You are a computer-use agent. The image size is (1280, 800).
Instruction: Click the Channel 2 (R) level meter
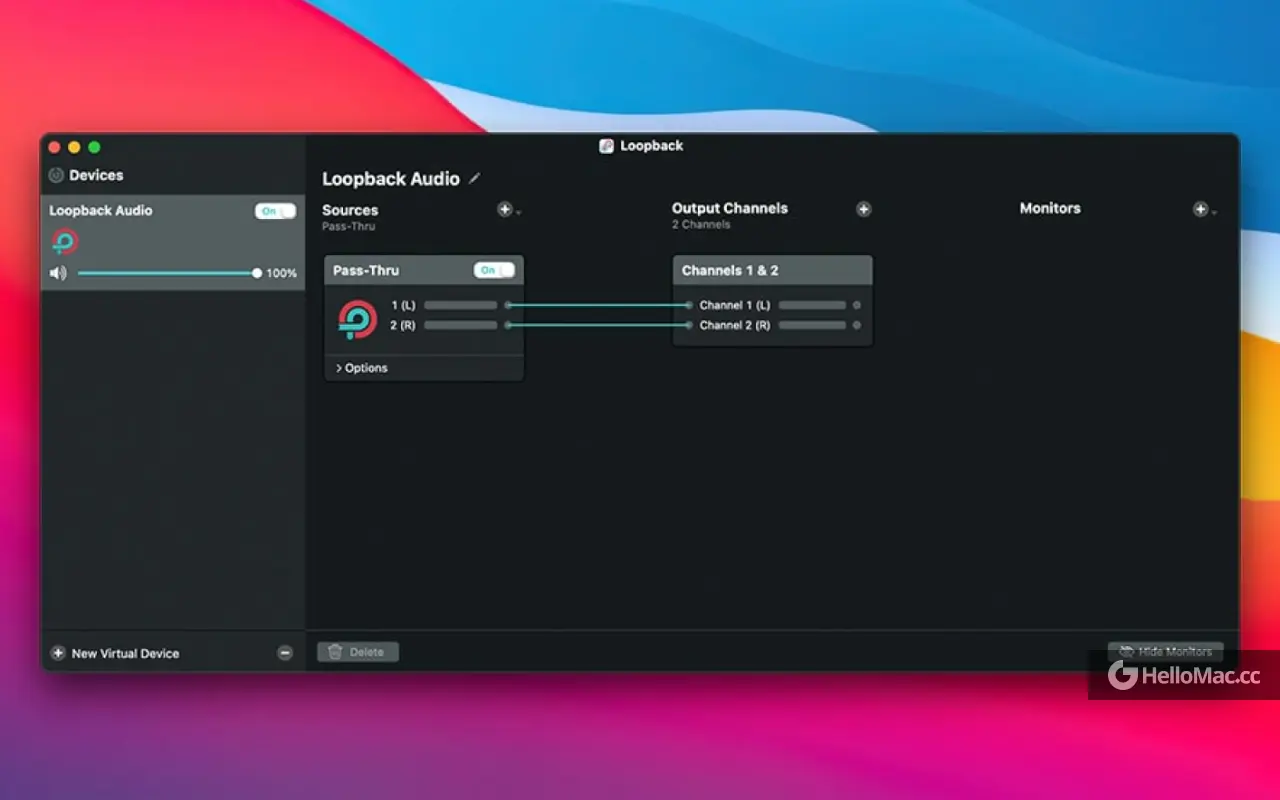click(x=812, y=325)
